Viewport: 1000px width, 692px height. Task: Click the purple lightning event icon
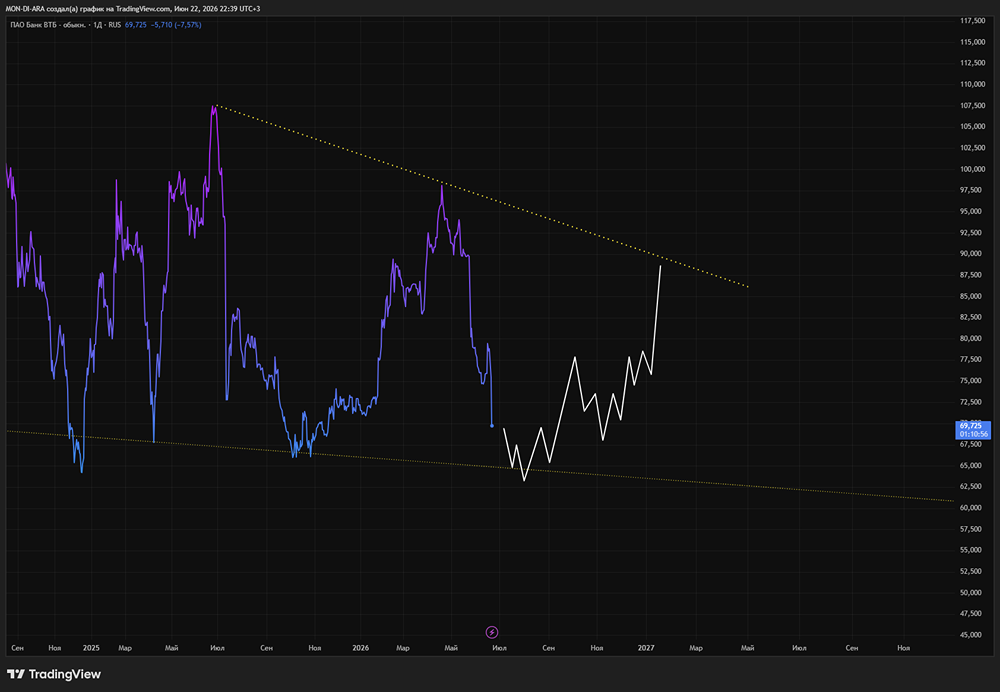(x=492, y=632)
